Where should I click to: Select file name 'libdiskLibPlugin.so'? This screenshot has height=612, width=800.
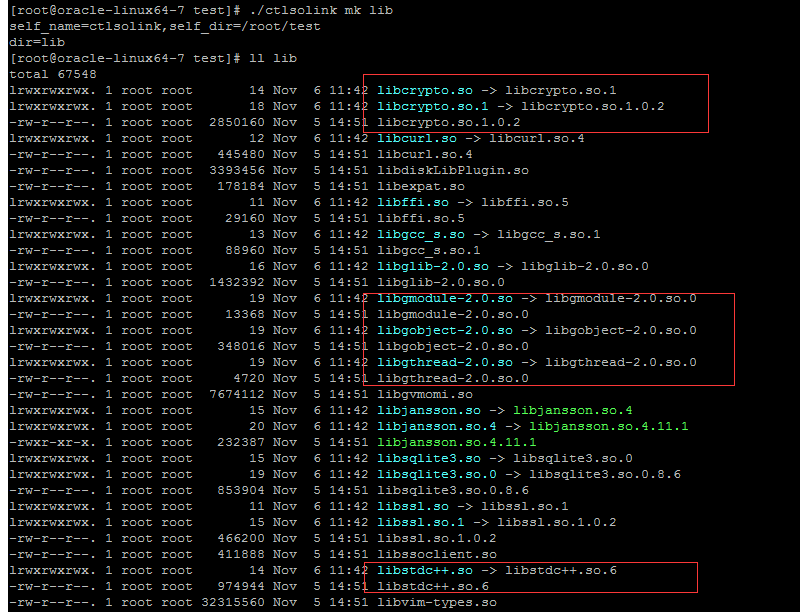coord(453,170)
